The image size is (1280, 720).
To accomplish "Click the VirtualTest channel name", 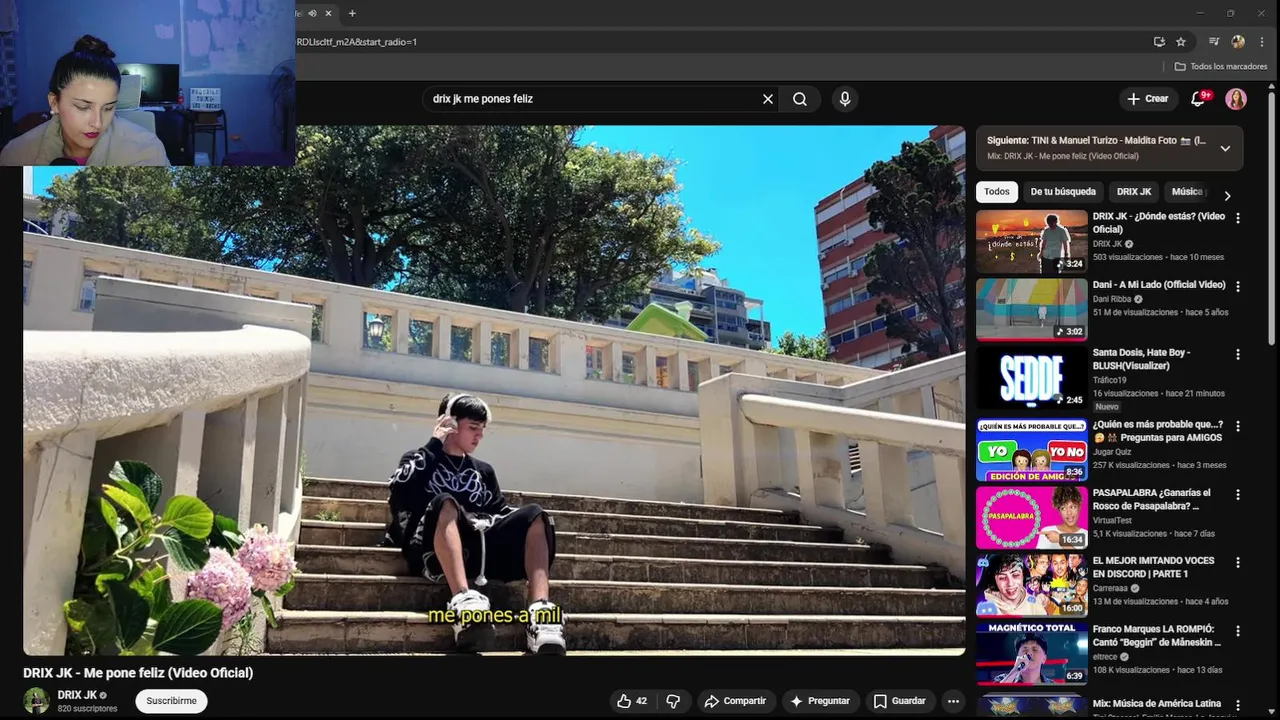I will [x=1111, y=520].
